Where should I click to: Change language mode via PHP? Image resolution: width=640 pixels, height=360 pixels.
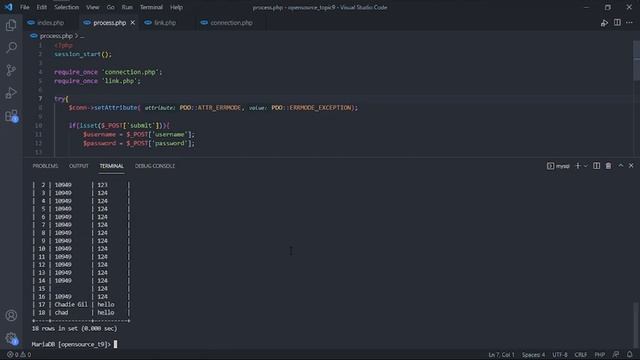[x=600, y=355]
